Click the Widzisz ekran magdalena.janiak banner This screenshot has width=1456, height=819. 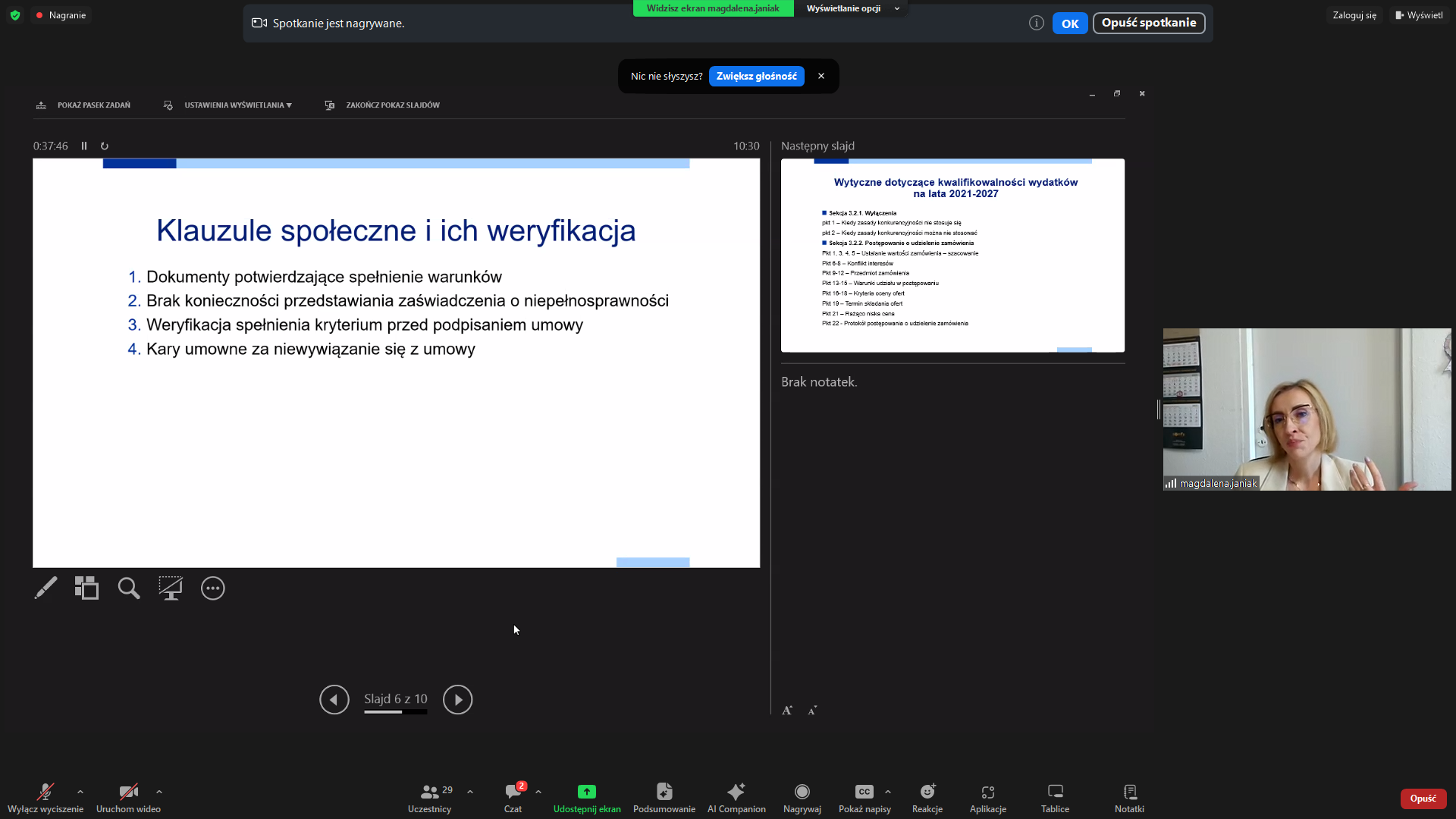pos(713,8)
